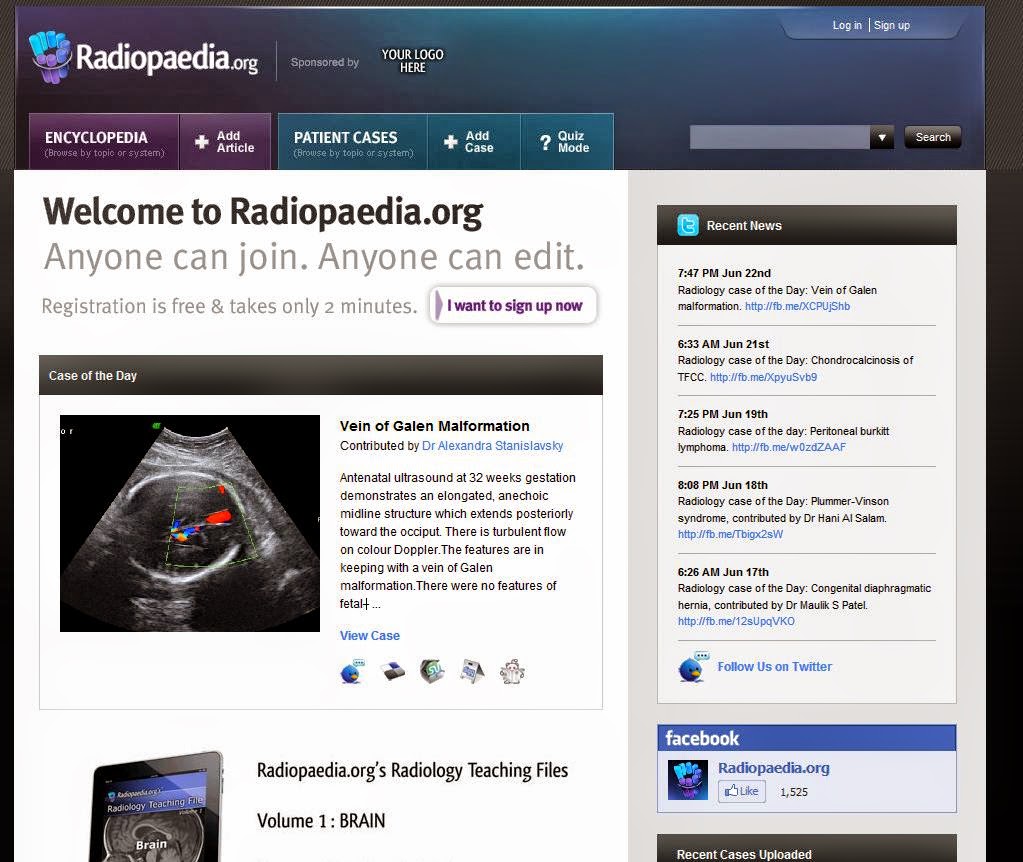Like the Radiopaedia.org Facebook page
1023x862 pixels.
[741, 791]
